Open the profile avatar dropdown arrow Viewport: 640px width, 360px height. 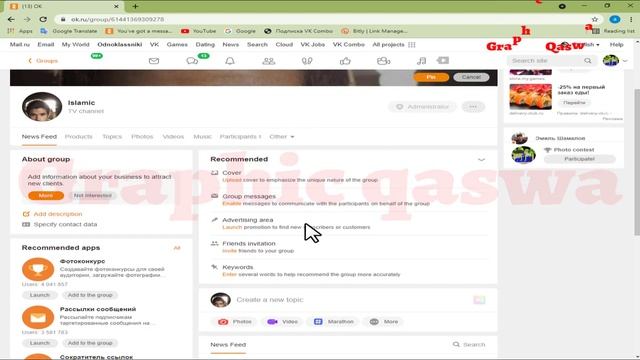click(x=625, y=61)
